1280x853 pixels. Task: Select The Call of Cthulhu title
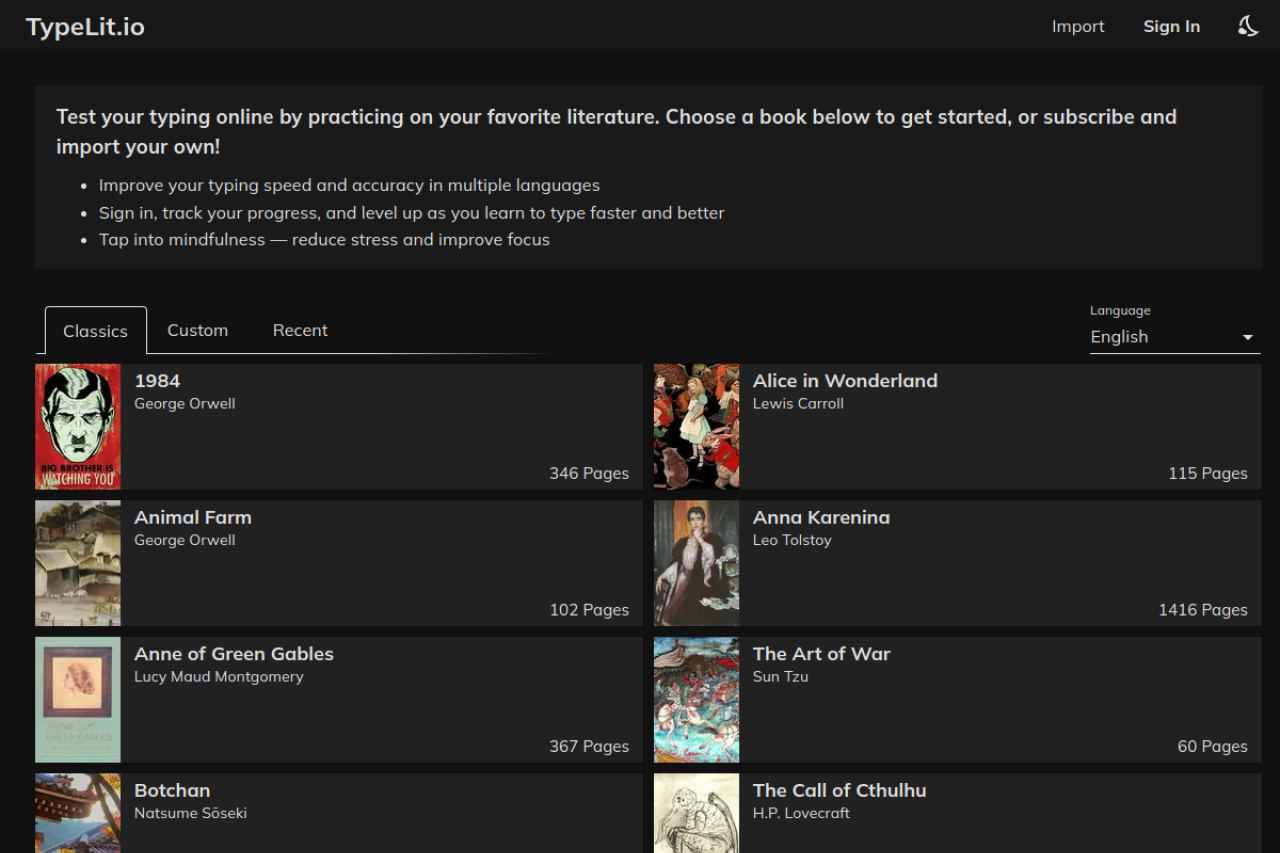[x=839, y=791]
